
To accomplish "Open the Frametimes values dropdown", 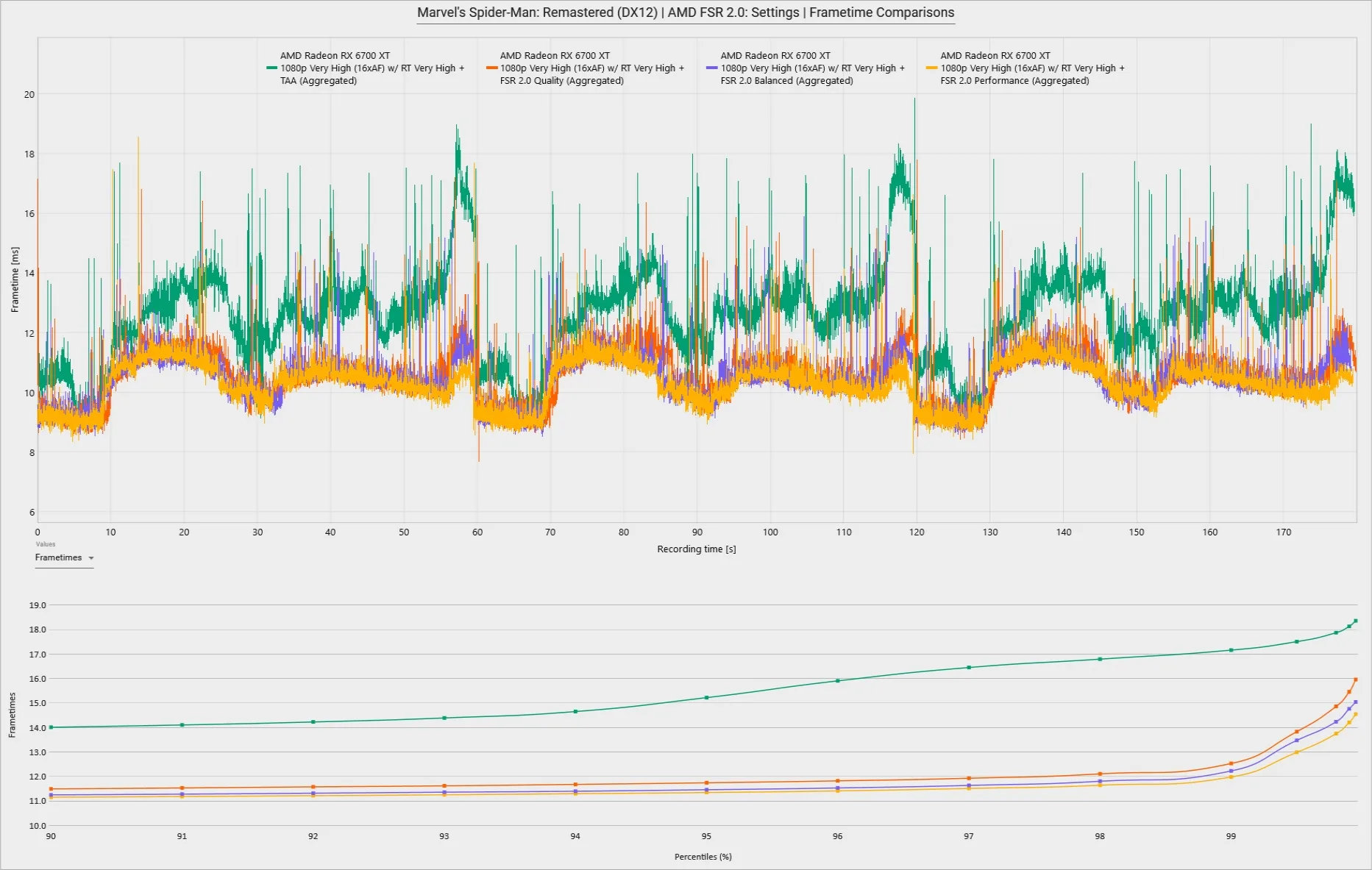I will point(65,558).
